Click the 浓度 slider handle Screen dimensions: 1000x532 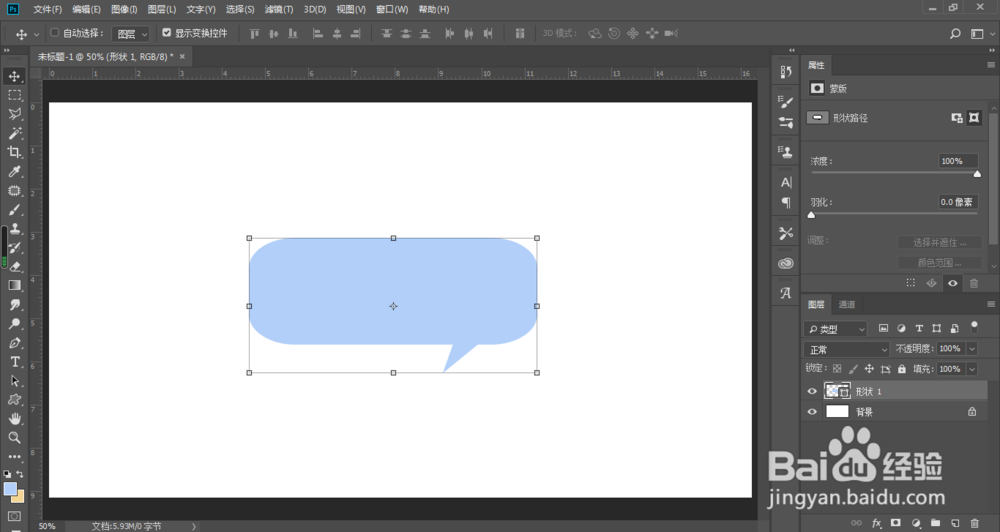click(977, 174)
